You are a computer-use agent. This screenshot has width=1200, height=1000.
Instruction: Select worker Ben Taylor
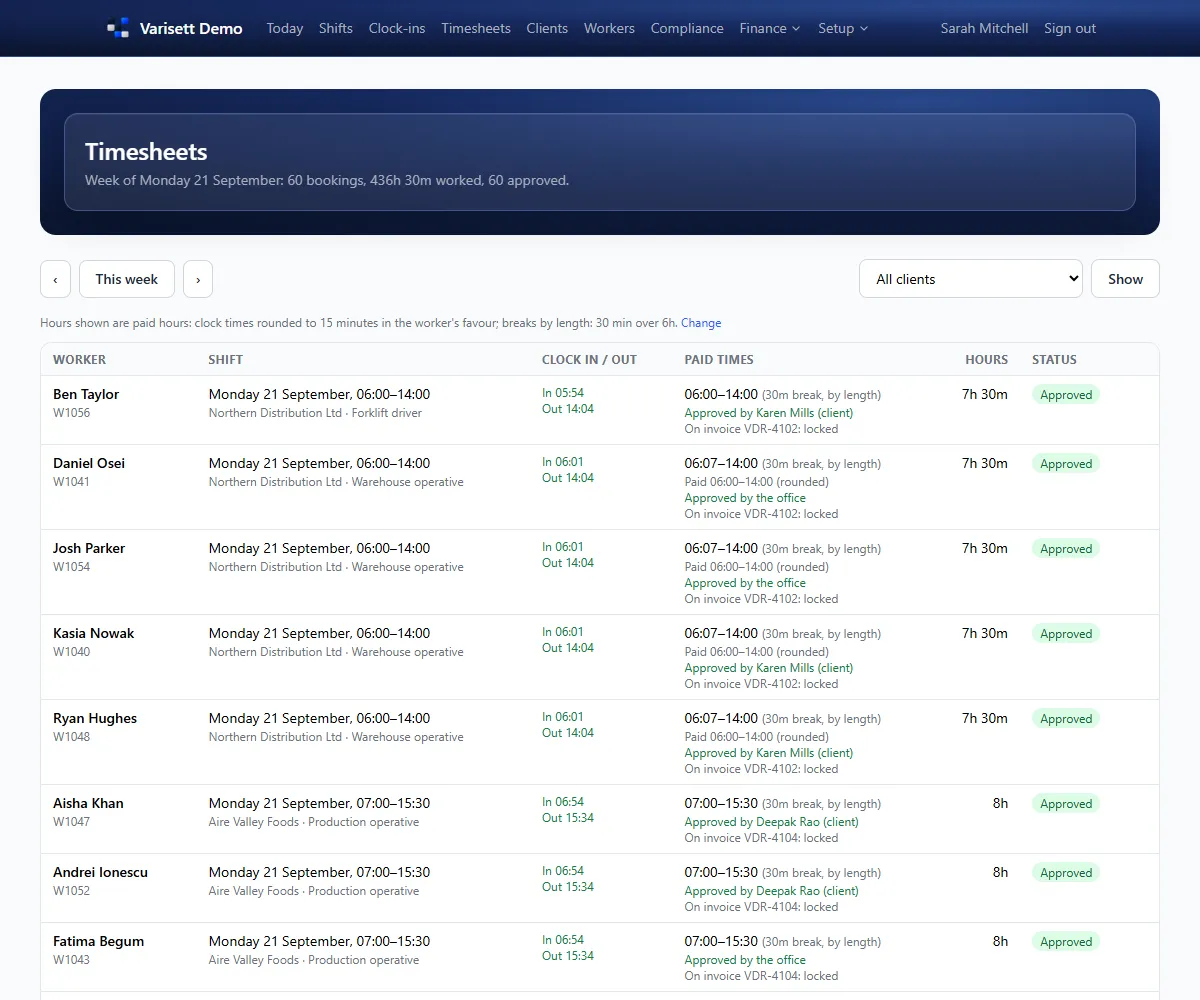click(x=86, y=394)
